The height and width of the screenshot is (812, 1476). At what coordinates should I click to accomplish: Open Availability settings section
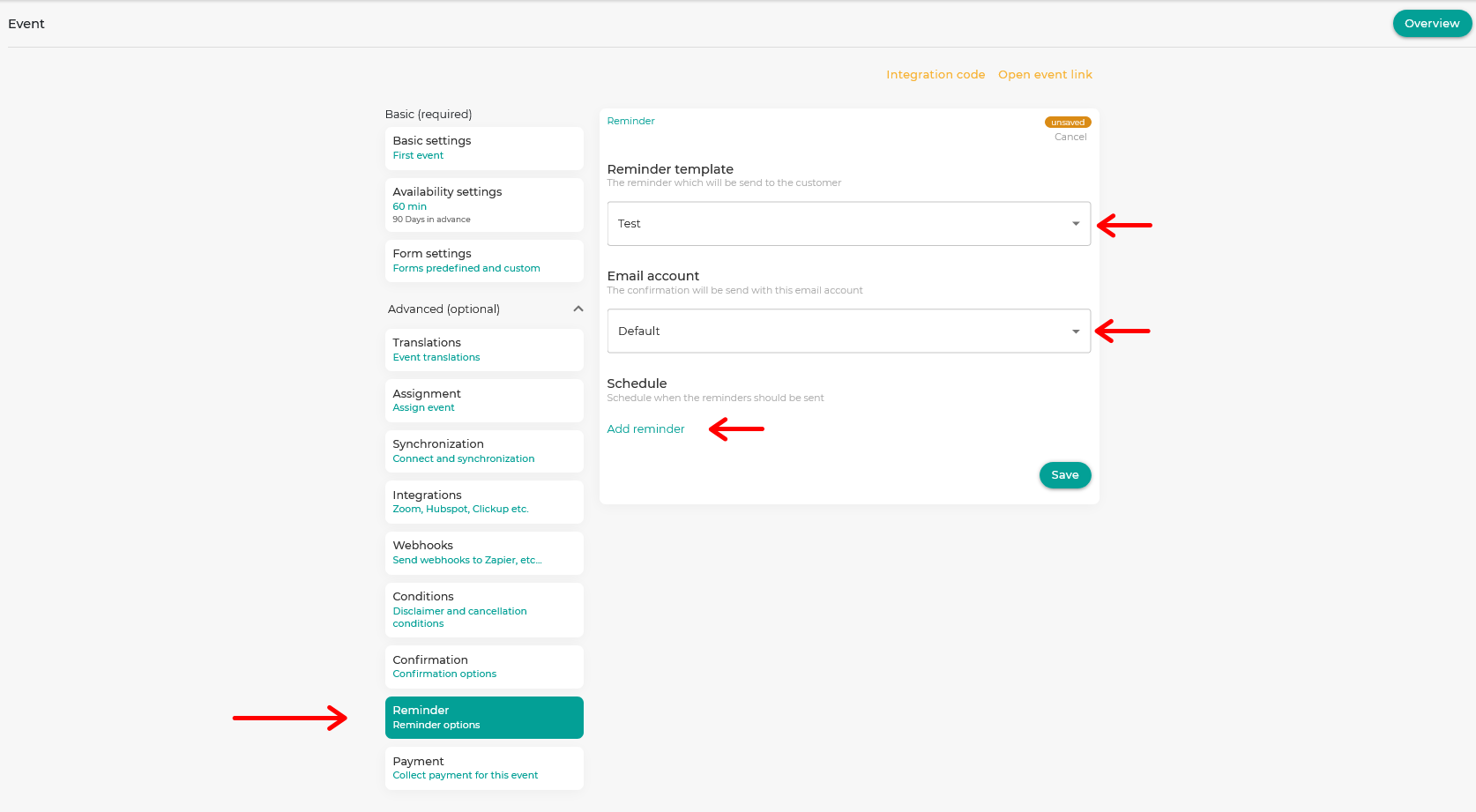pos(484,205)
